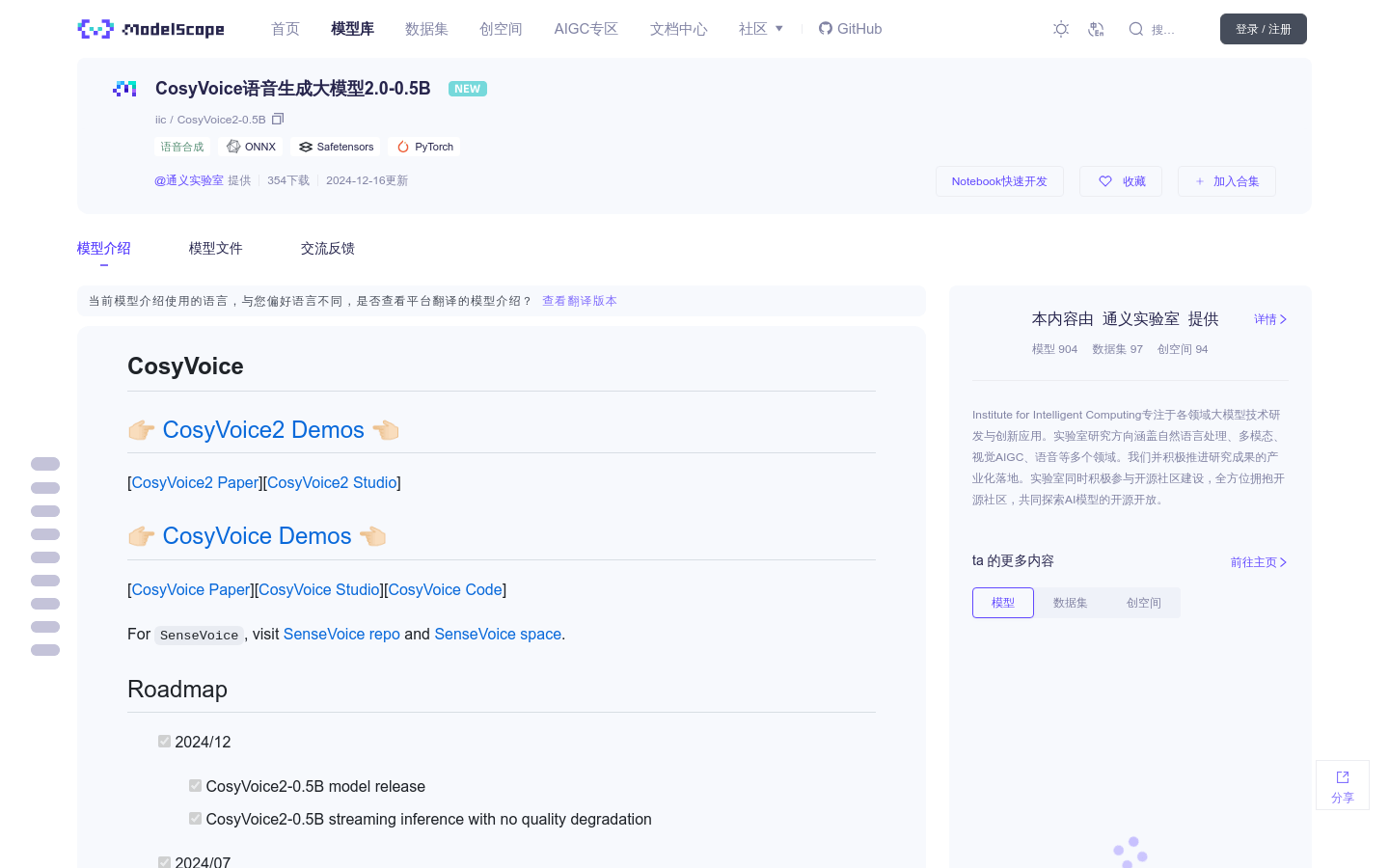Toggle the 2024/12 roadmap checkbox
The height and width of the screenshot is (868, 1389).
[164, 741]
